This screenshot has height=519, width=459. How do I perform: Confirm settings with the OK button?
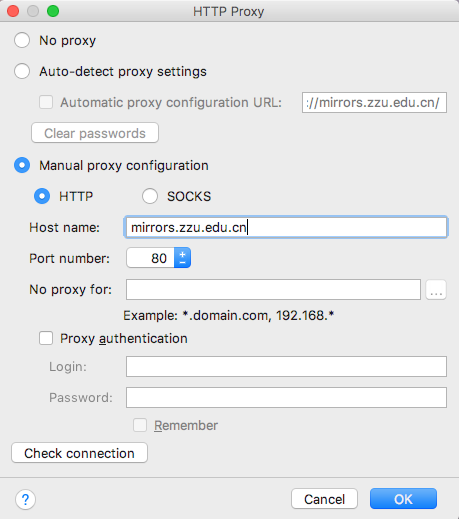click(x=403, y=499)
